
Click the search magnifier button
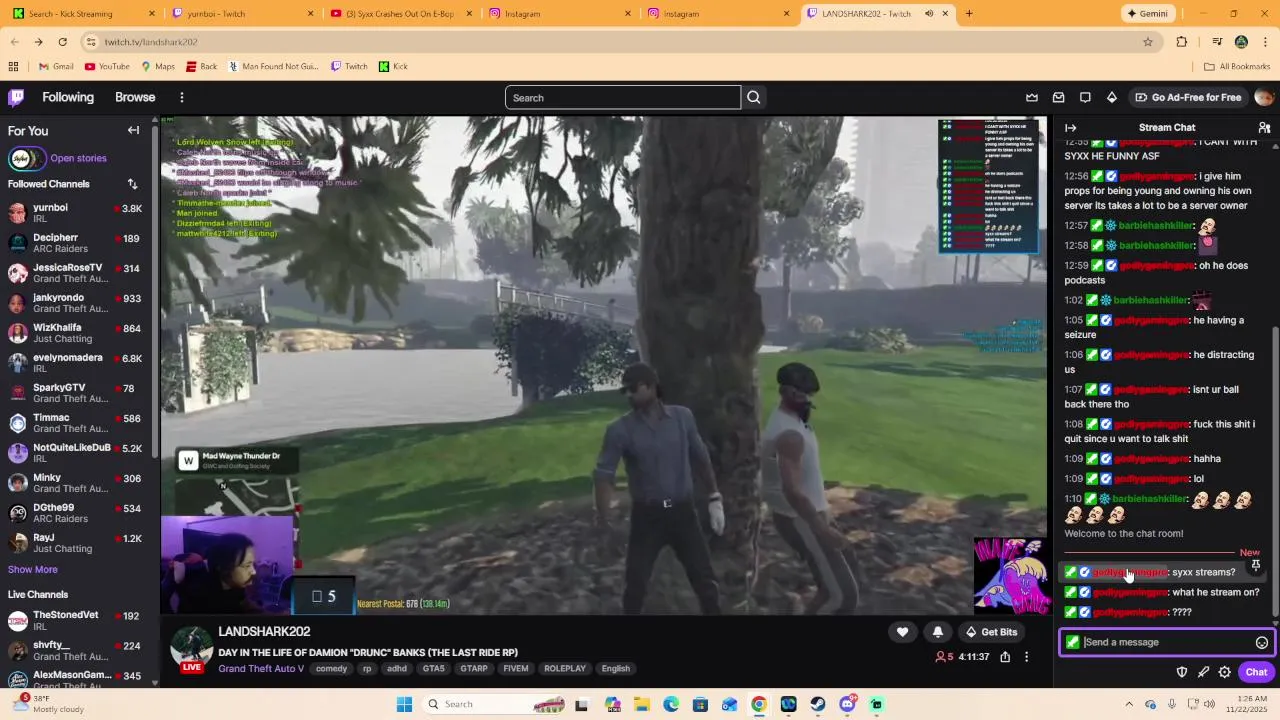point(754,97)
